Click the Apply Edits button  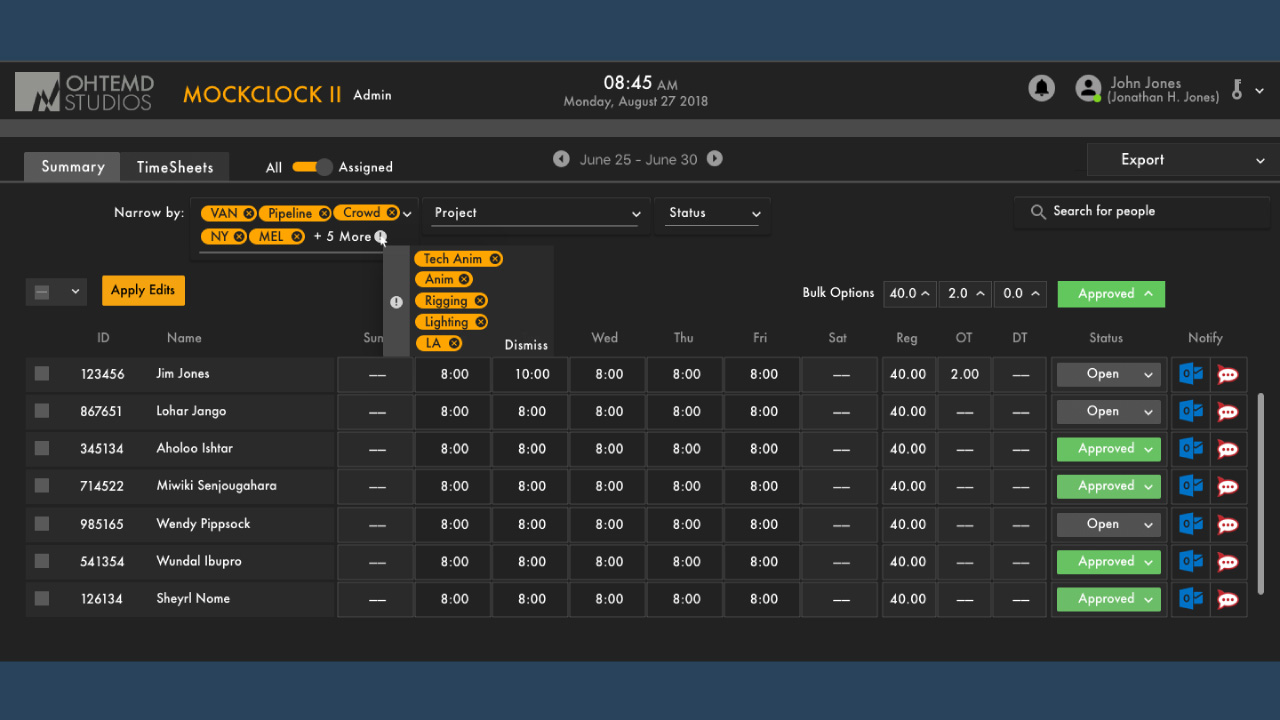pos(143,291)
